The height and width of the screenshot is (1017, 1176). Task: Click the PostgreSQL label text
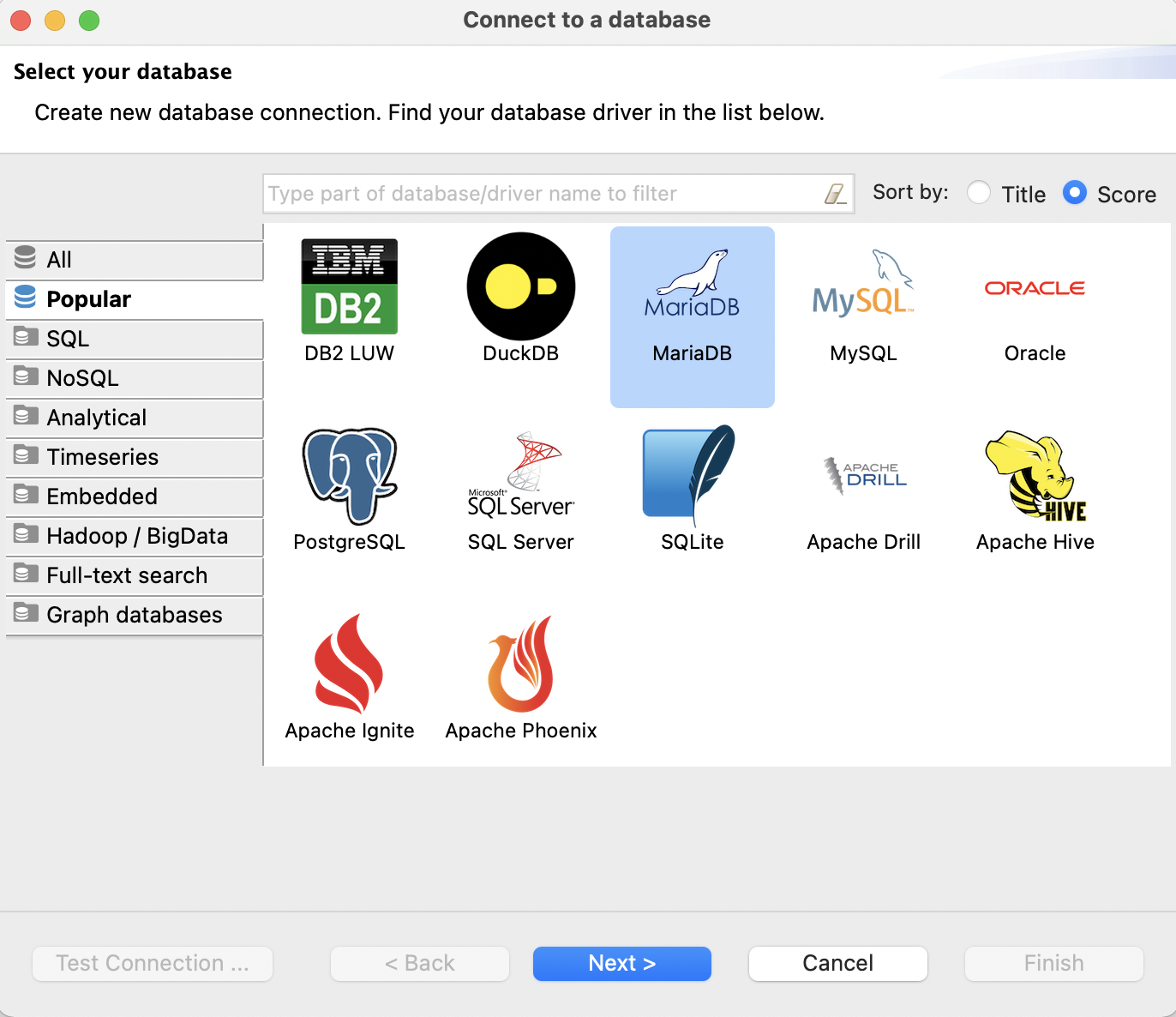(350, 542)
